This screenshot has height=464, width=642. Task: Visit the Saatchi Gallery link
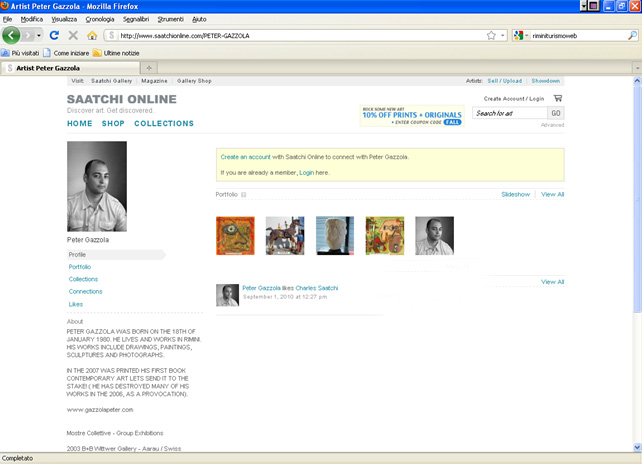pyautogui.click(x=111, y=81)
